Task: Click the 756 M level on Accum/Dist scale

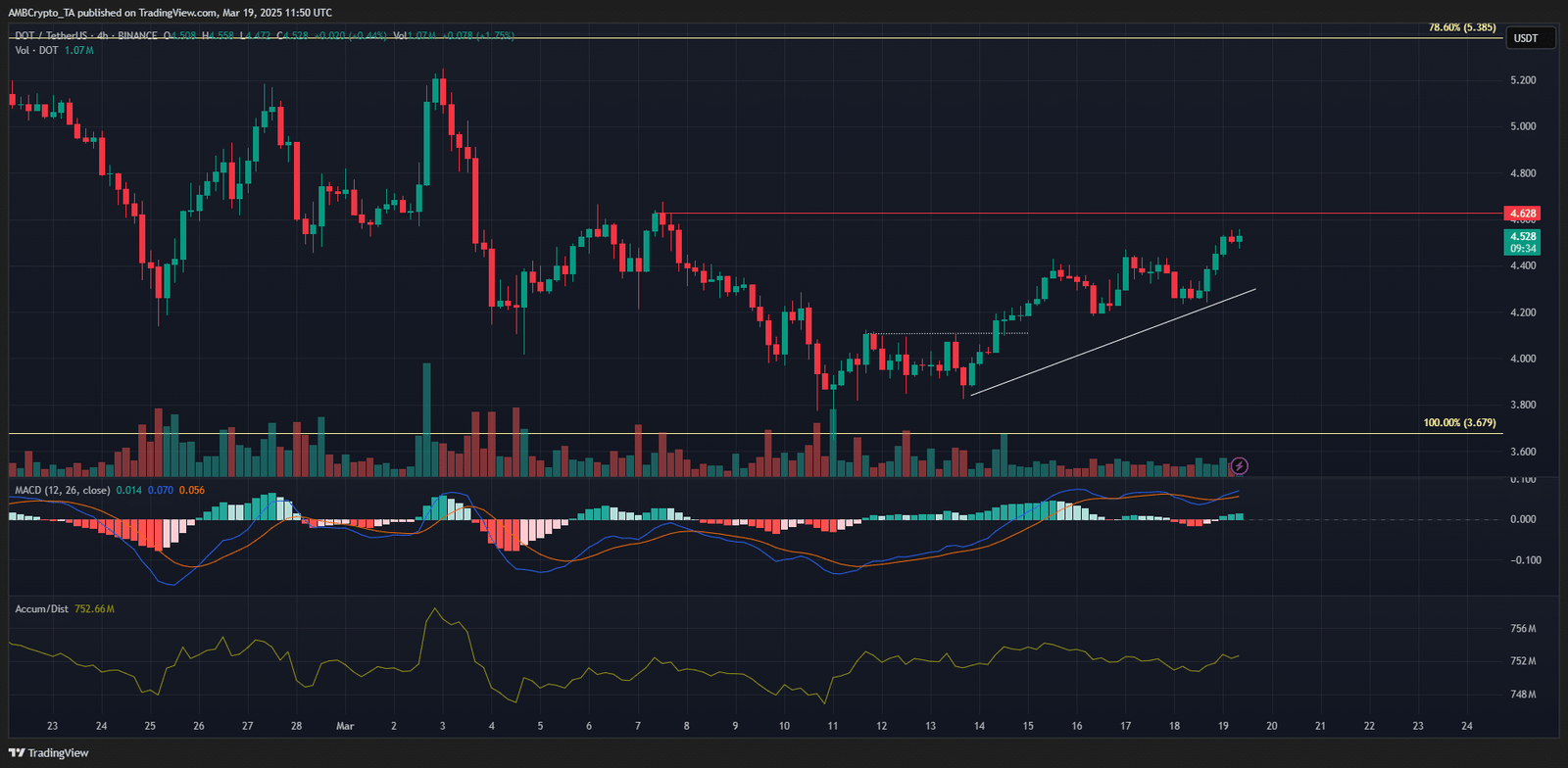Action: (1523, 629)
